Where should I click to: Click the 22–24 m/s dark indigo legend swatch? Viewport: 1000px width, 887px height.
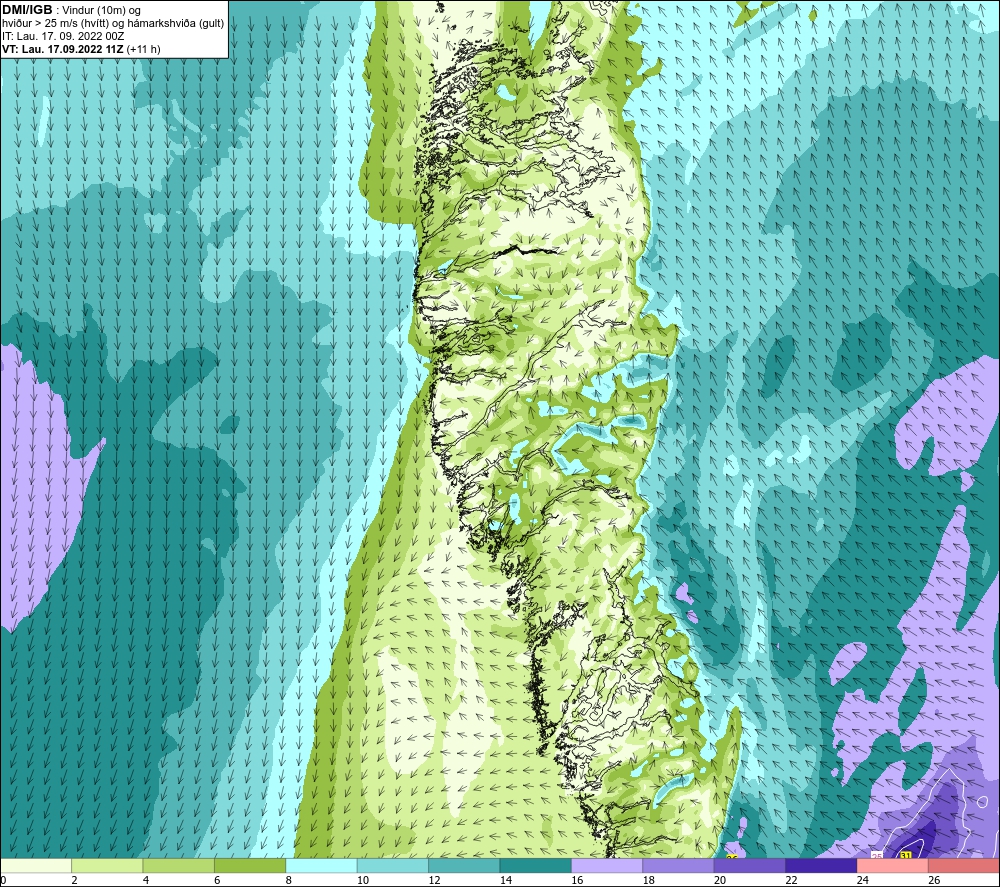pos(821,866)
